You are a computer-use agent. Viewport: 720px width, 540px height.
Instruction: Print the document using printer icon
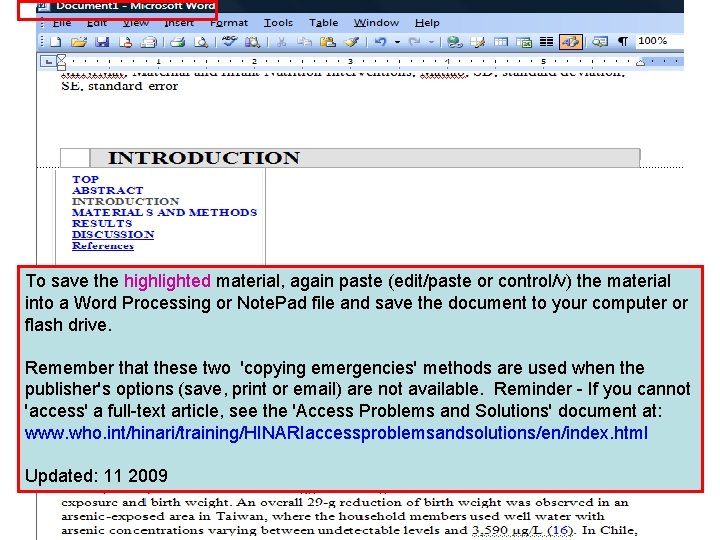pos(177,42)
